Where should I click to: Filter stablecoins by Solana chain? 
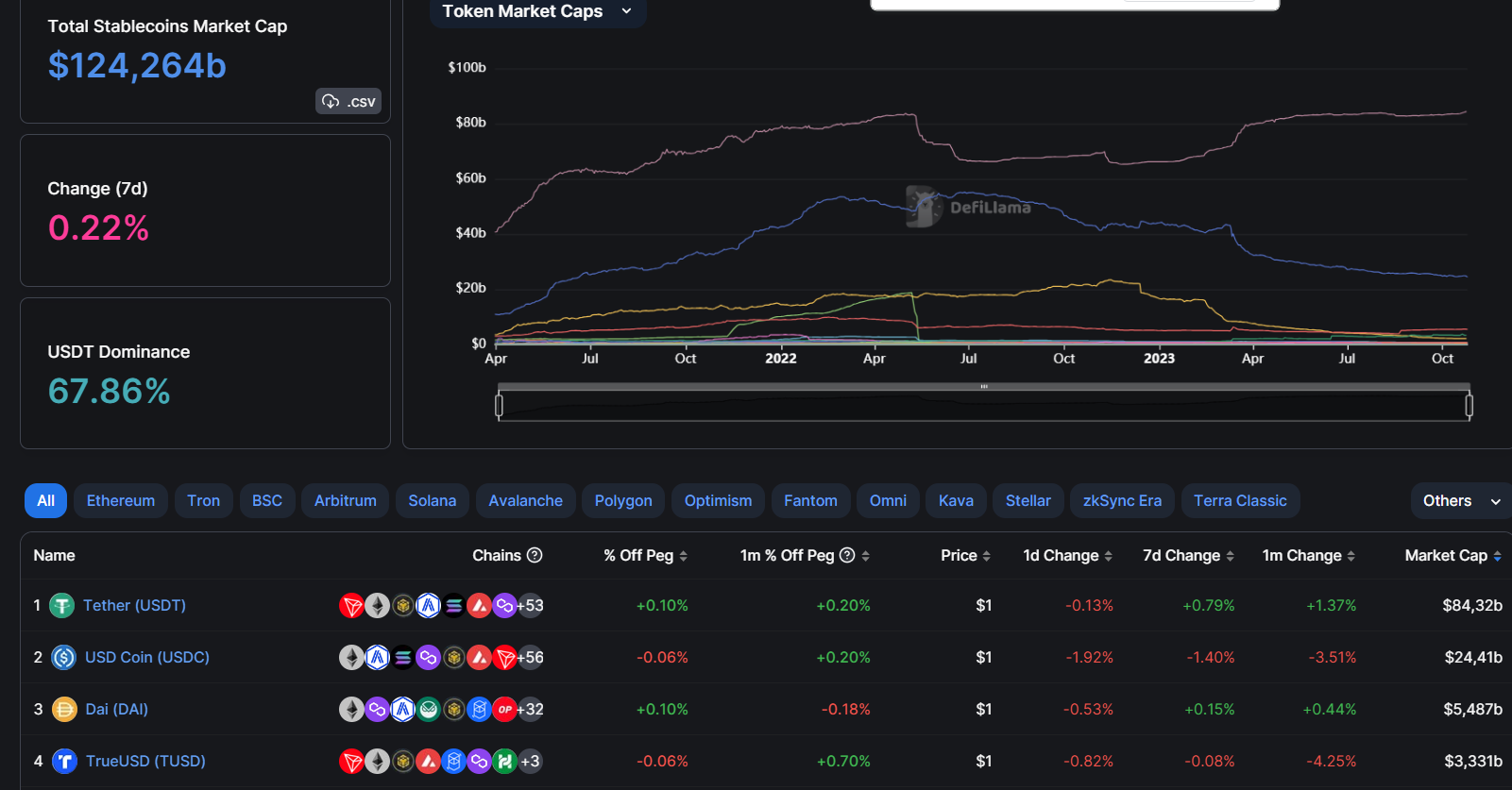(x=433, y=501)
